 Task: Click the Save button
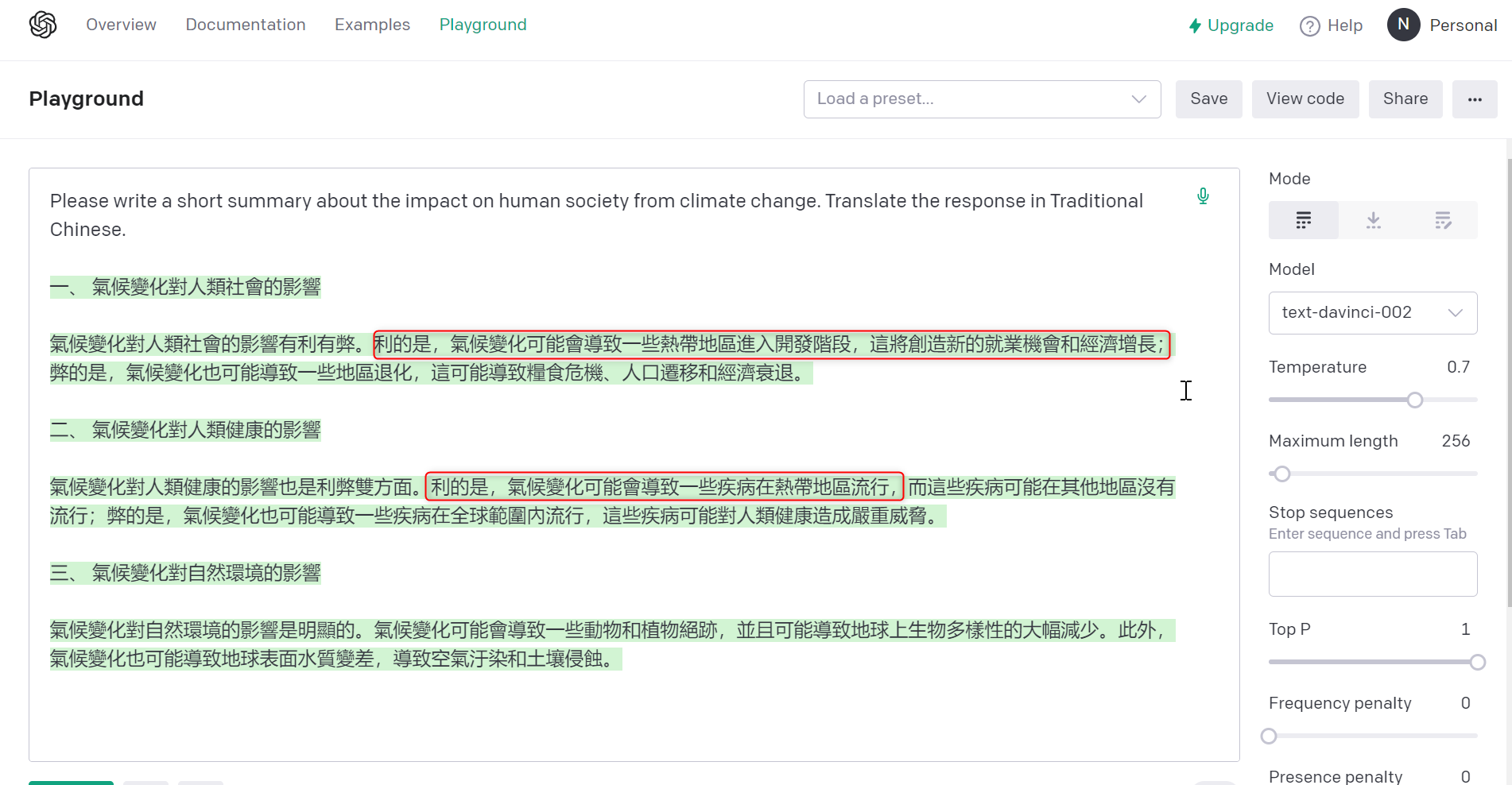click(x=1208, y=99)
